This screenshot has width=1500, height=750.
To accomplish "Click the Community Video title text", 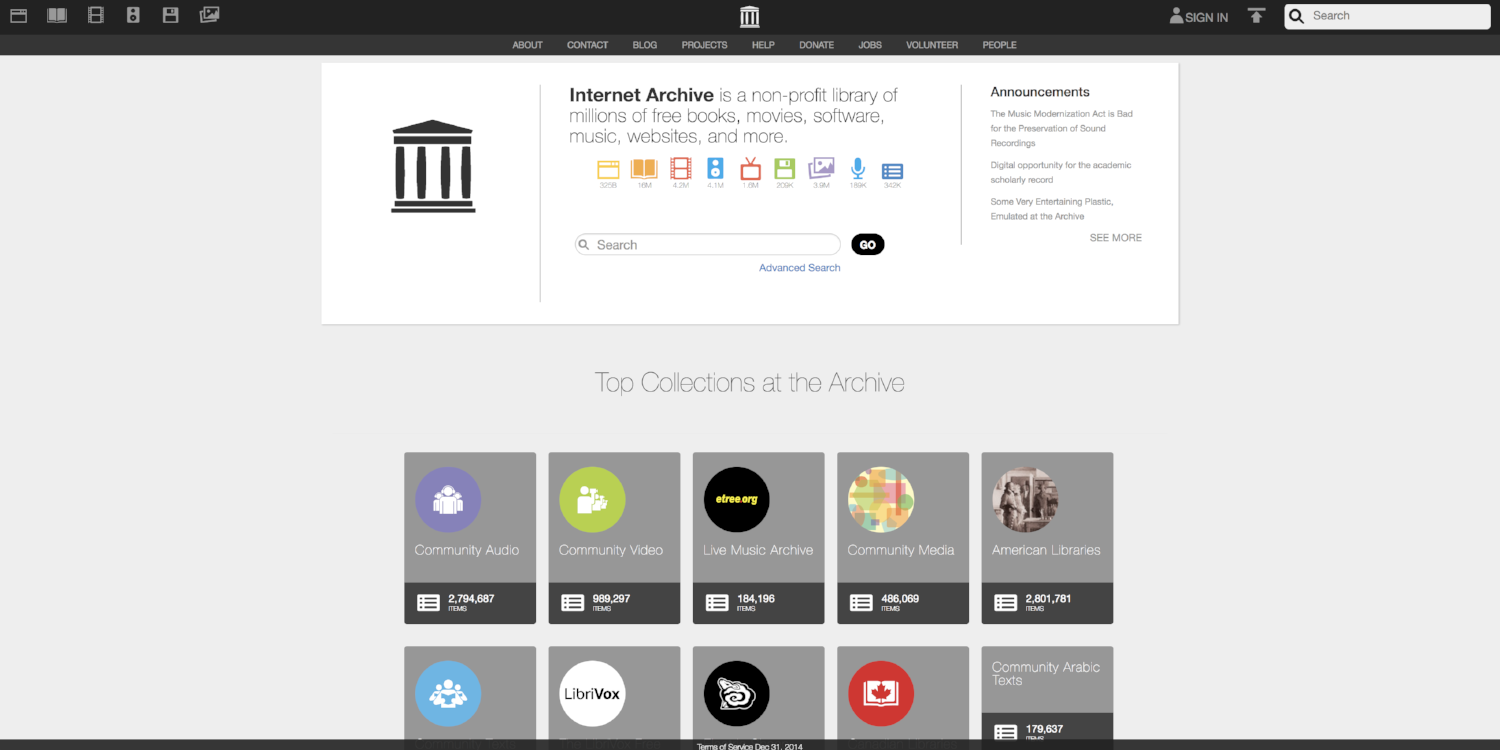I will point(611,550).
